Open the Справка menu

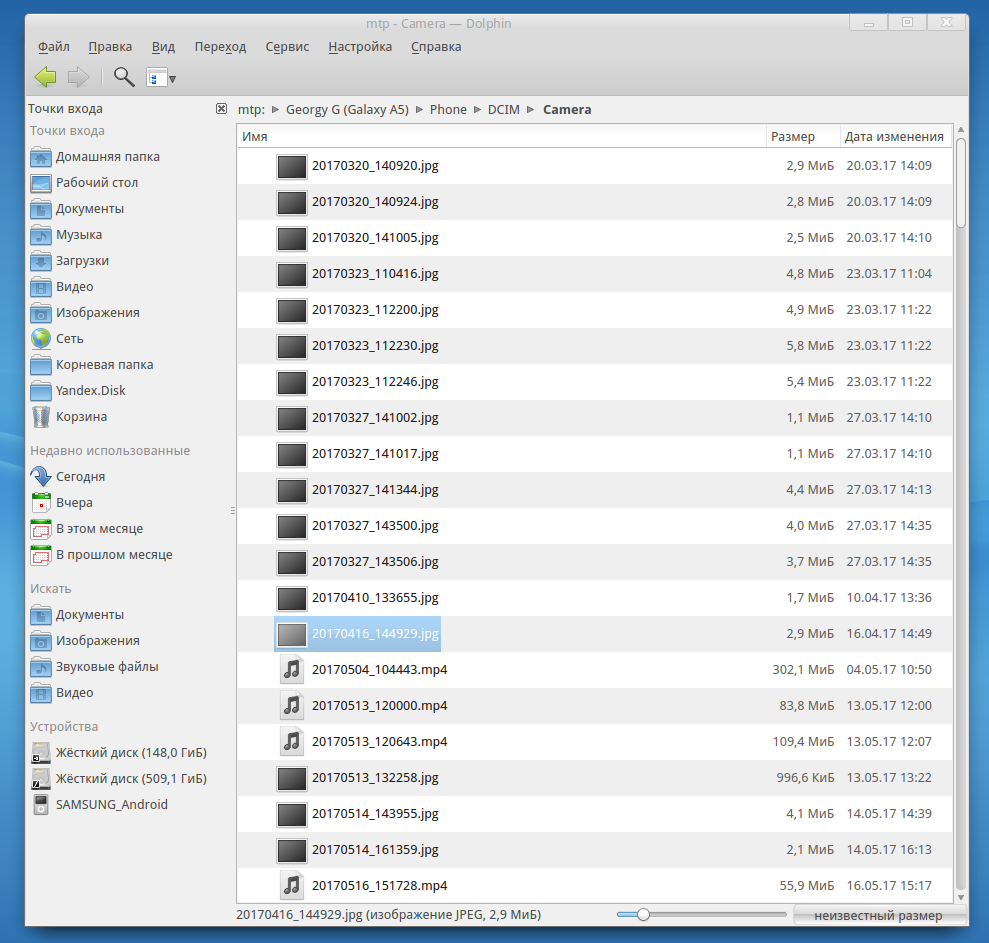(x=436, y=47)
